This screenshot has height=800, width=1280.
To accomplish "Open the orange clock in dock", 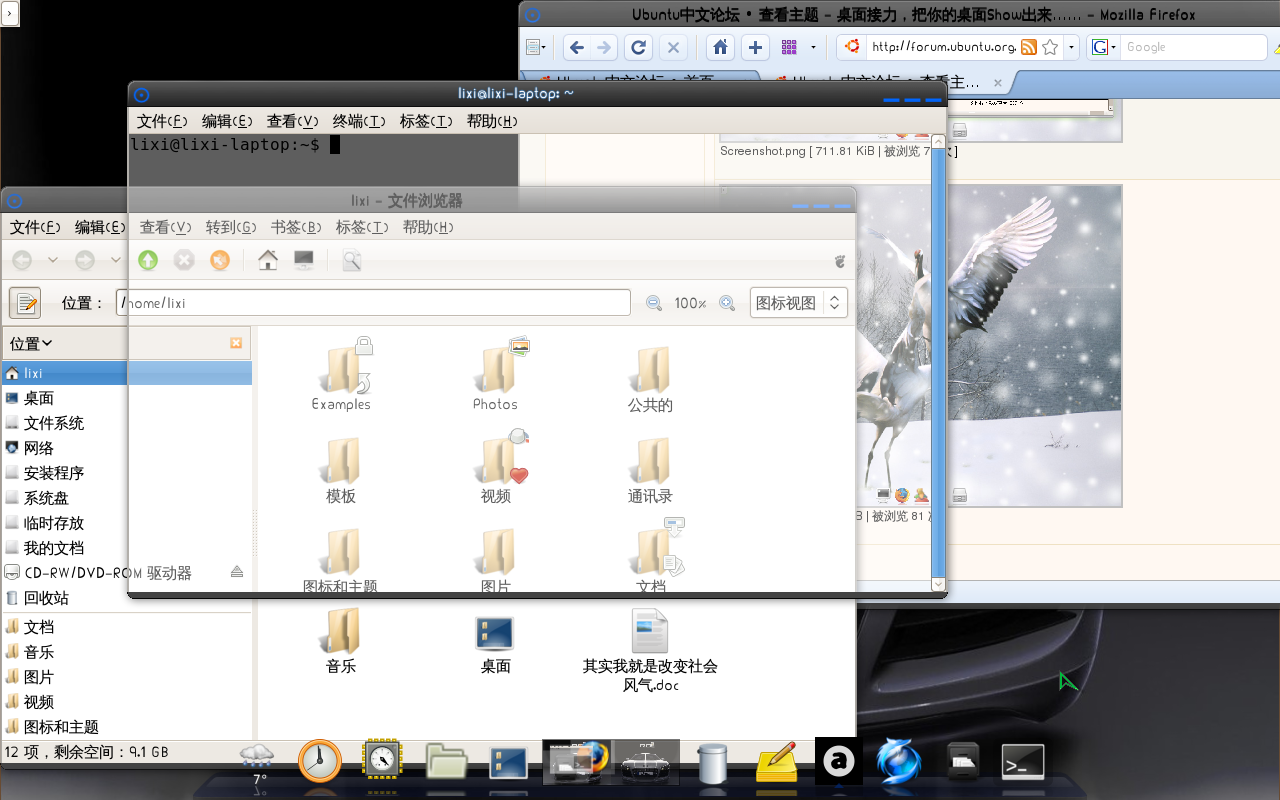I will coord(320,761).
